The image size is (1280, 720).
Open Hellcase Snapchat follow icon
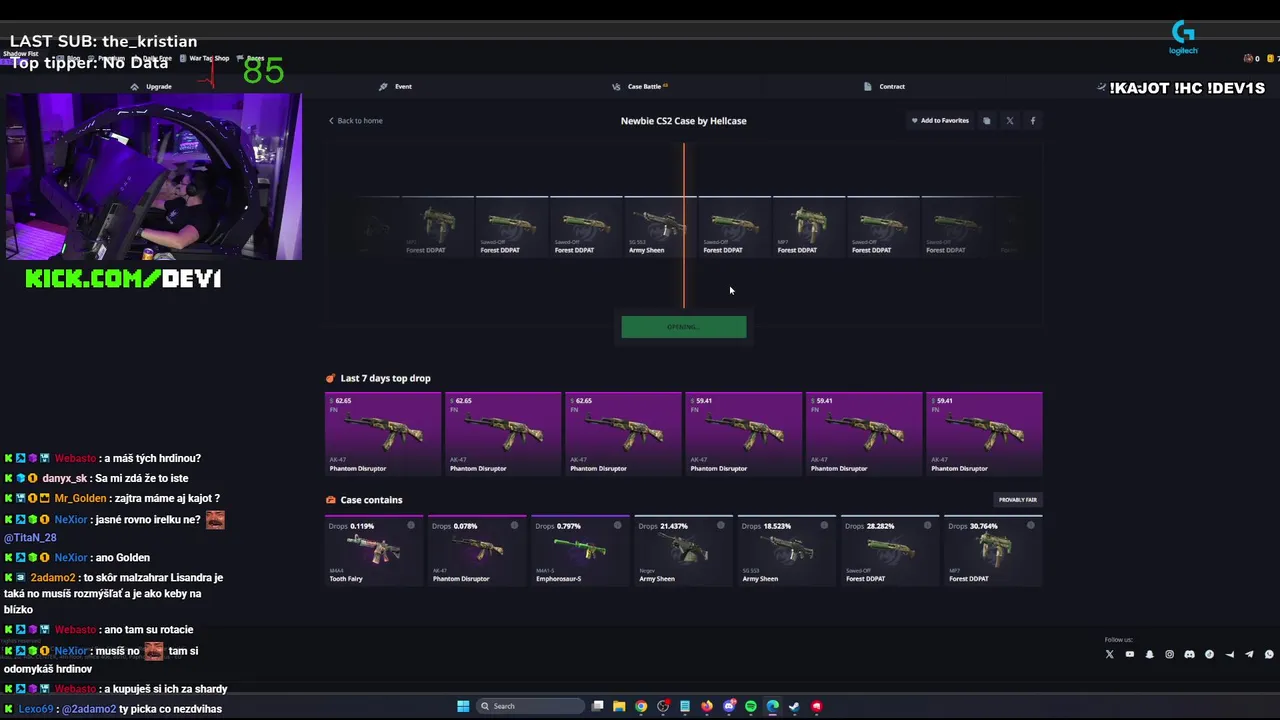point(1149,654)
